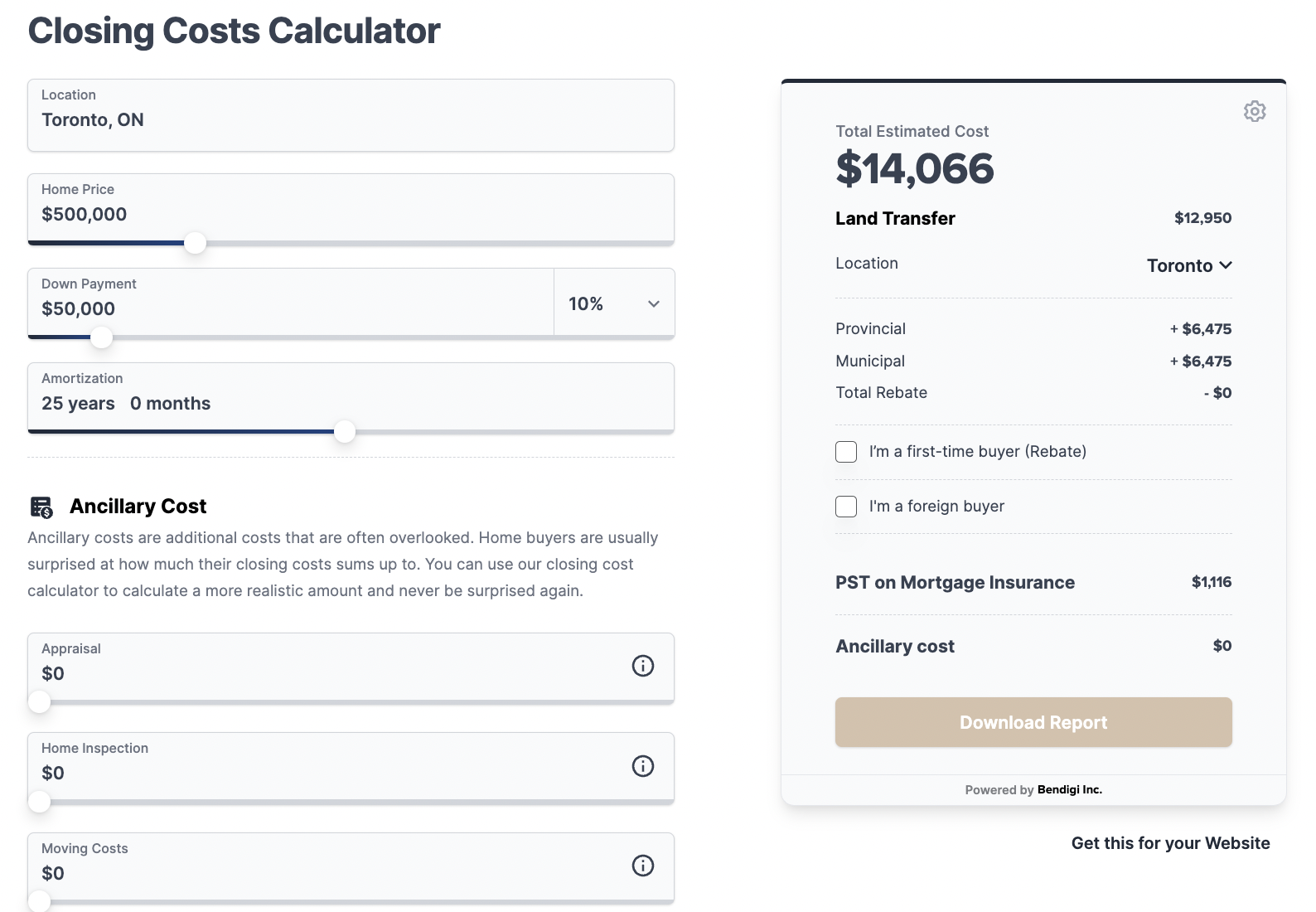
Task: Click the info icon beside Moving Costs
Action: (643, 866)
